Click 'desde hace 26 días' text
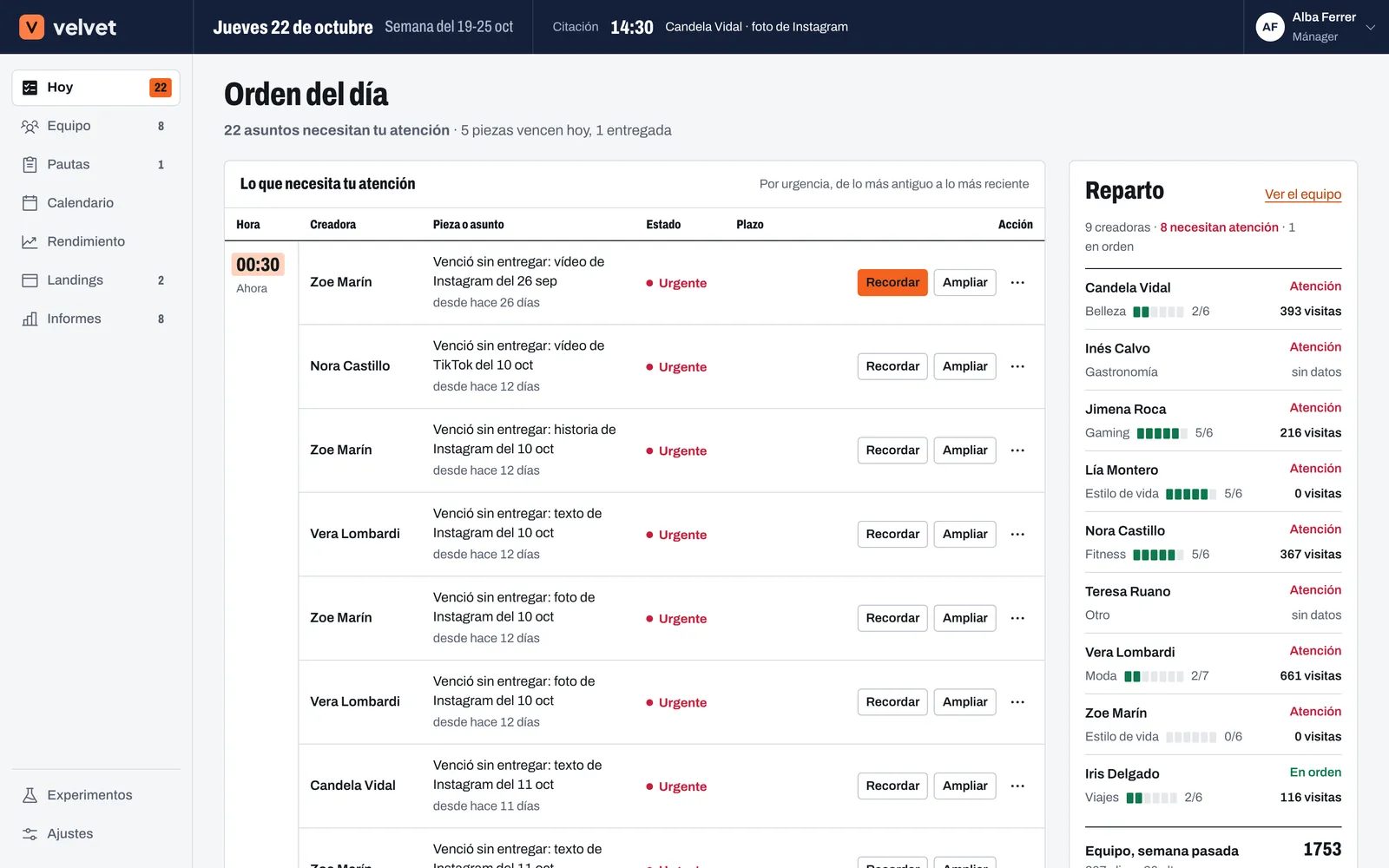The width and height of the screenshot is (1389, 868). tap(486, 303)
